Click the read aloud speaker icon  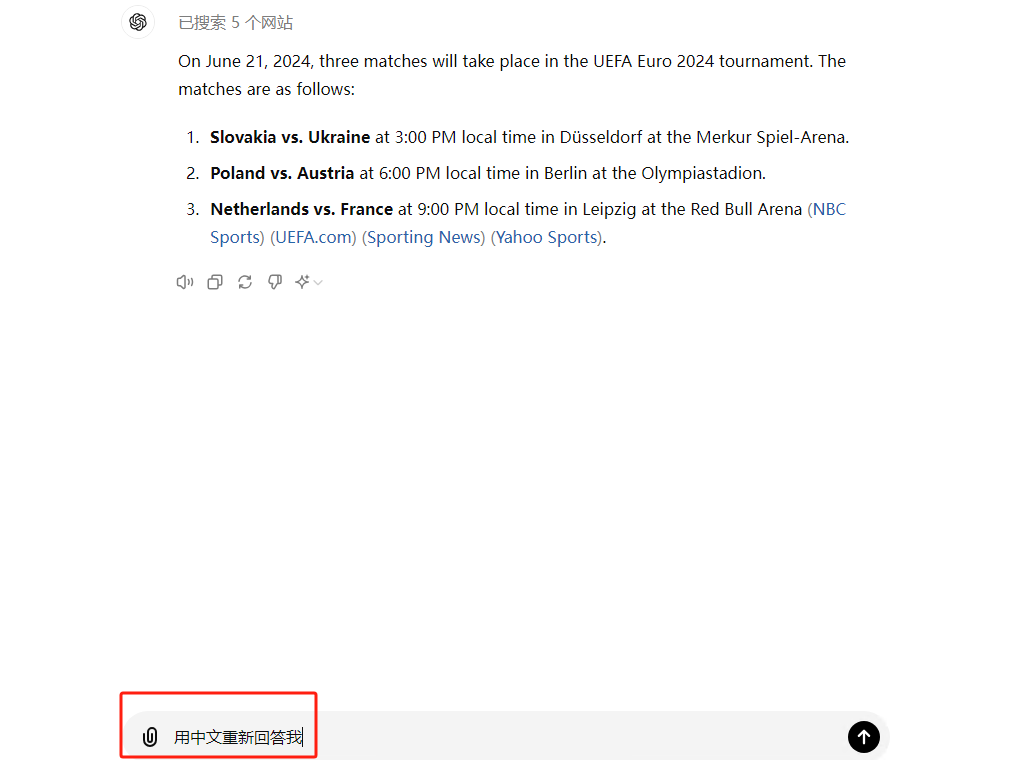pyautogui.click(x=184, y=283)
